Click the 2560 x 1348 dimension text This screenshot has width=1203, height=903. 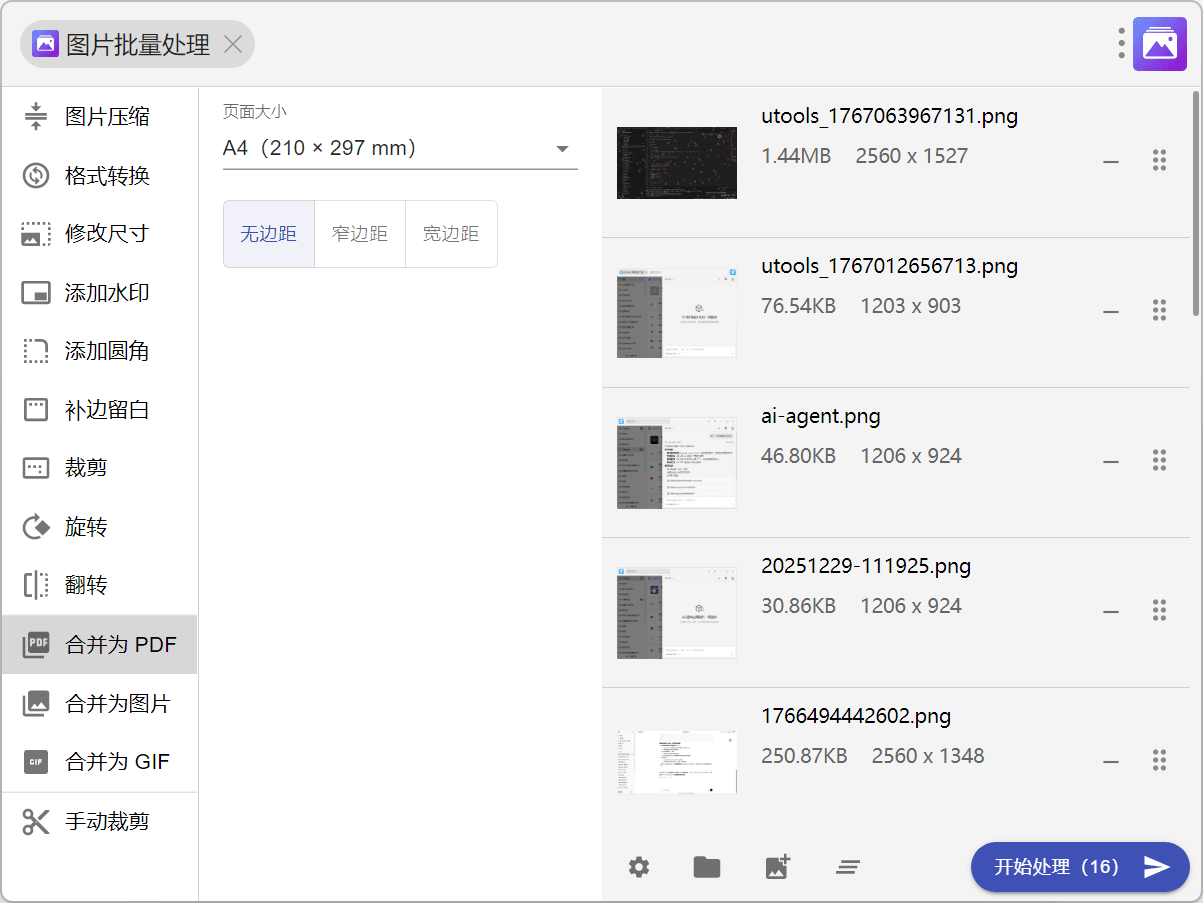(x=928, y=756)
